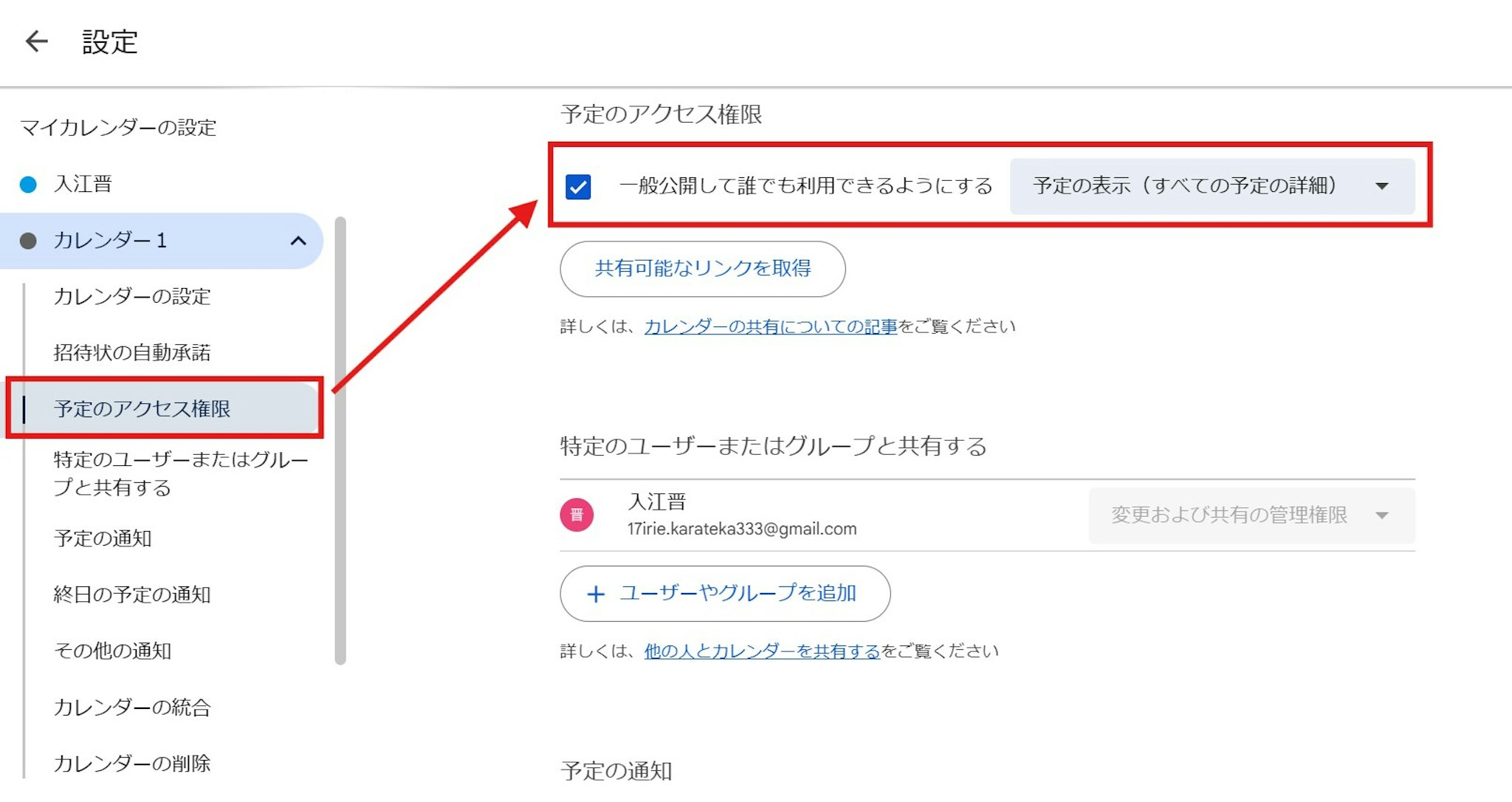Select 招待状の自動承諾 in the sidebar
Image resolution: width=1512 pixels, height=802 pixels.
point(132,353)
